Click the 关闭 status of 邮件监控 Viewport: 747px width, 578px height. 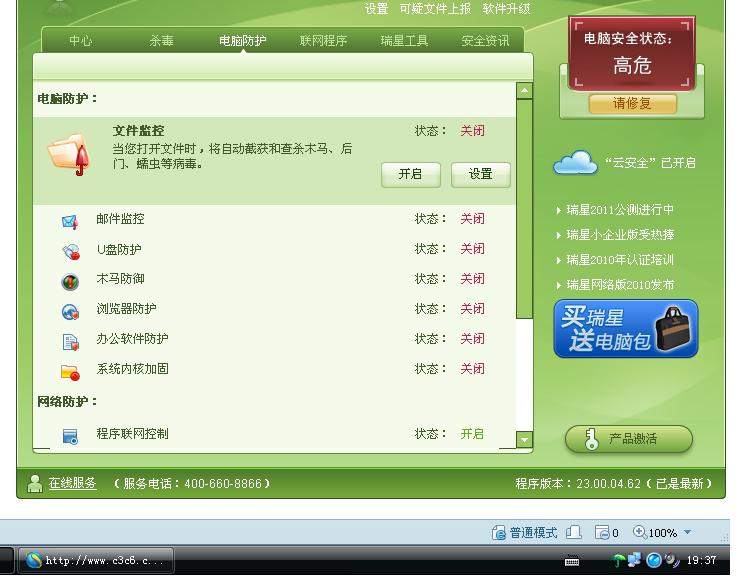pyautogui.click(x=472, y=219)
